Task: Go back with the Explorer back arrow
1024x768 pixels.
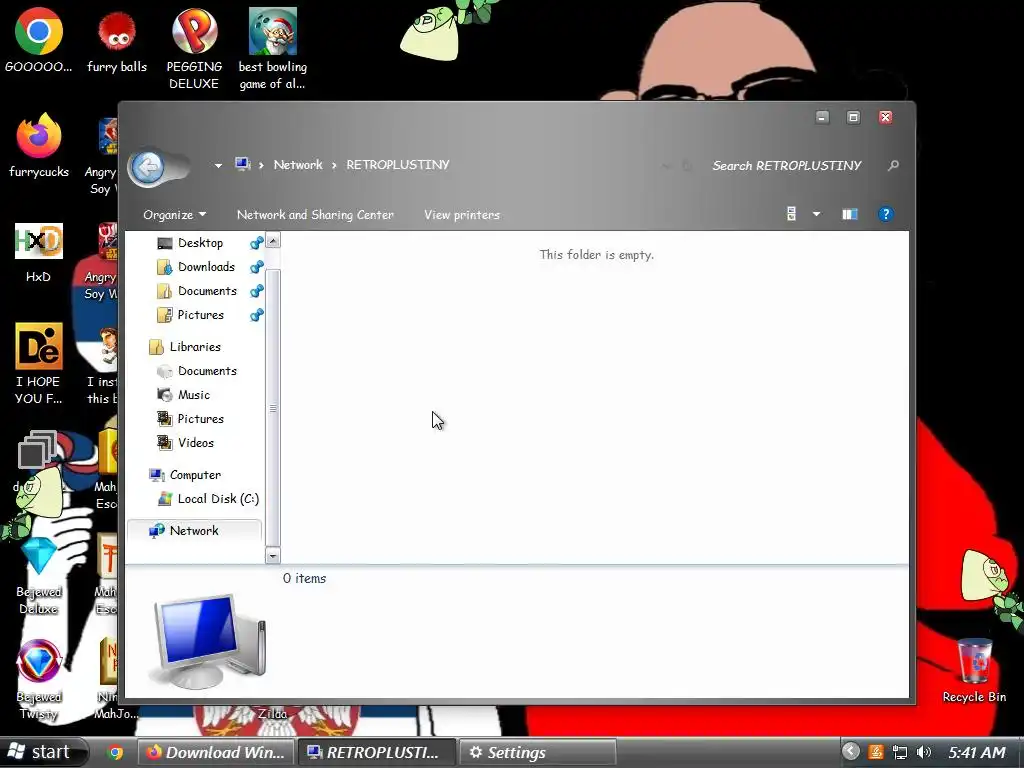Action: coord(148,167)
